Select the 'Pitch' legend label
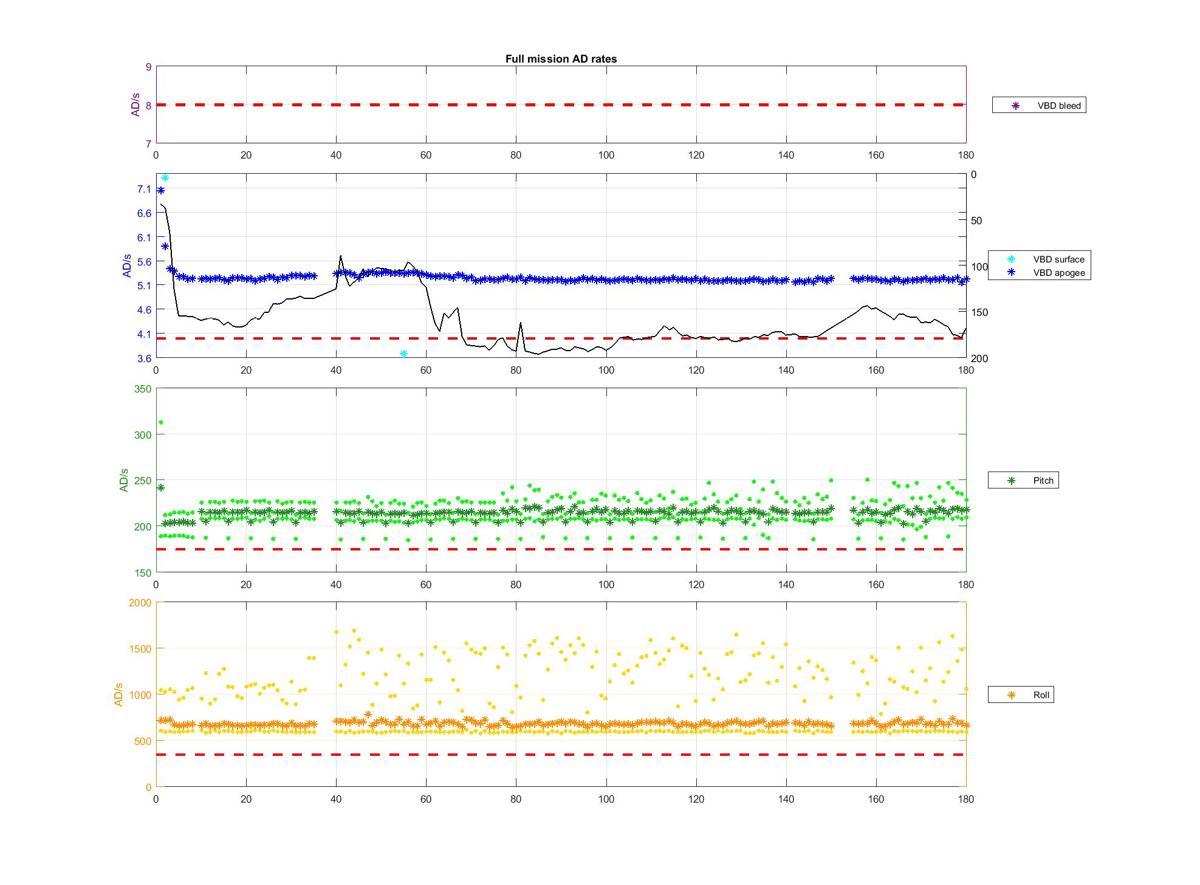Image resolution: width=1200 pixels, height=885 pixels. pos(1043,481)
